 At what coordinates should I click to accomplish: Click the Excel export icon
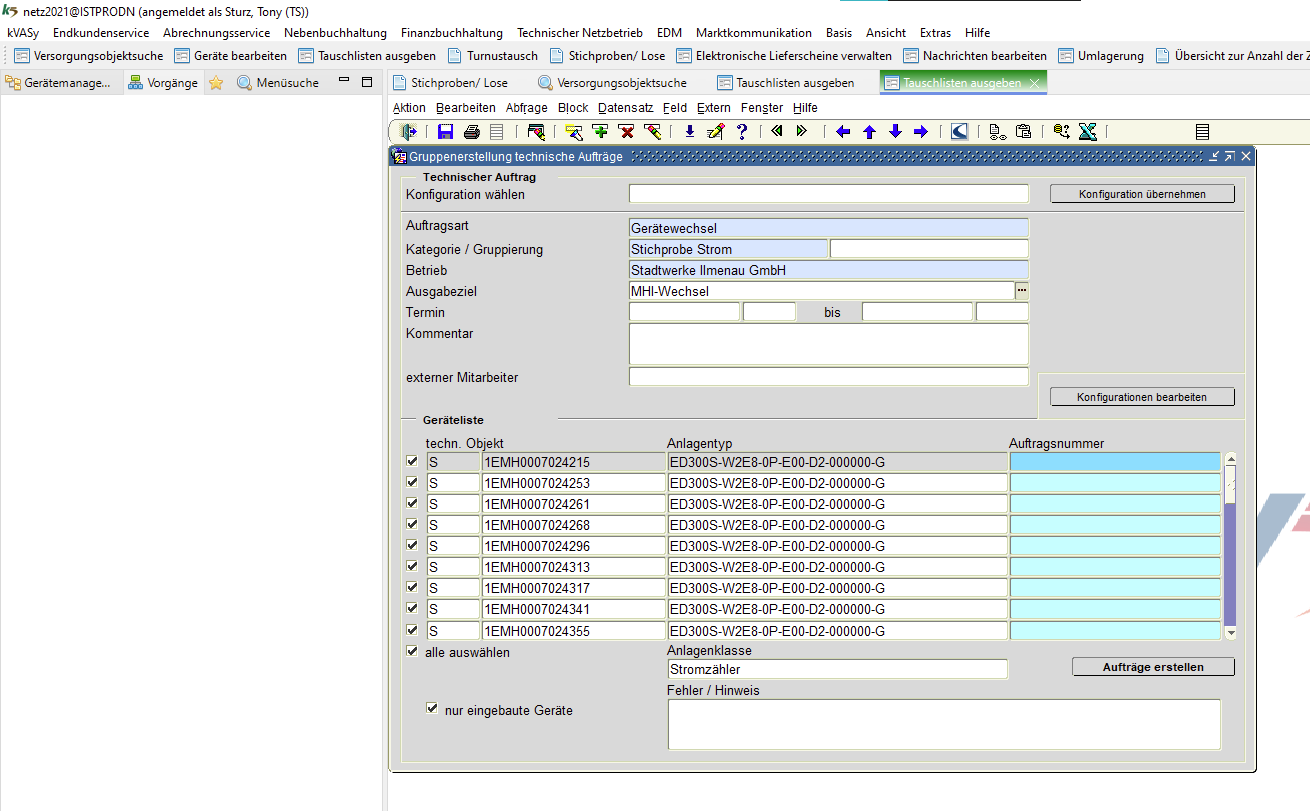click(x=1088, y=131)
